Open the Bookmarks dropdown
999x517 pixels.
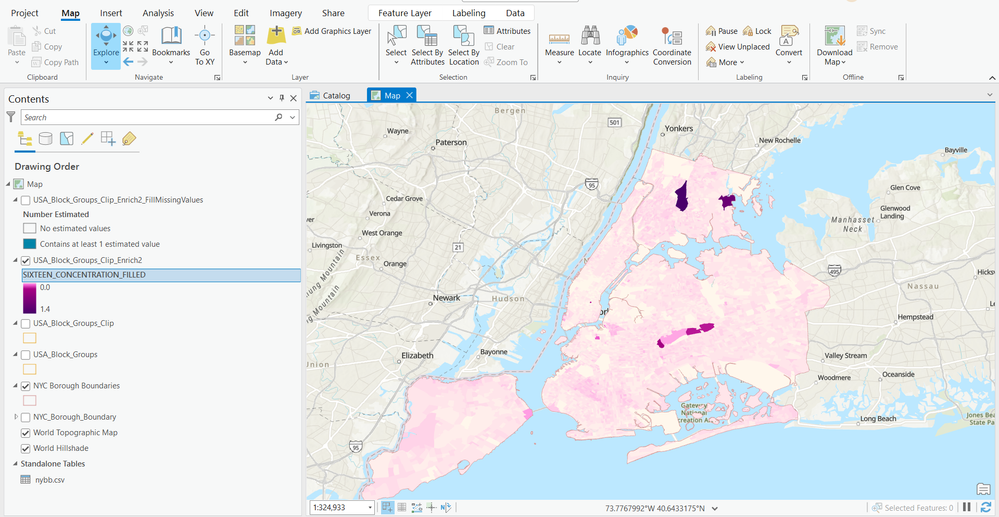171,62
